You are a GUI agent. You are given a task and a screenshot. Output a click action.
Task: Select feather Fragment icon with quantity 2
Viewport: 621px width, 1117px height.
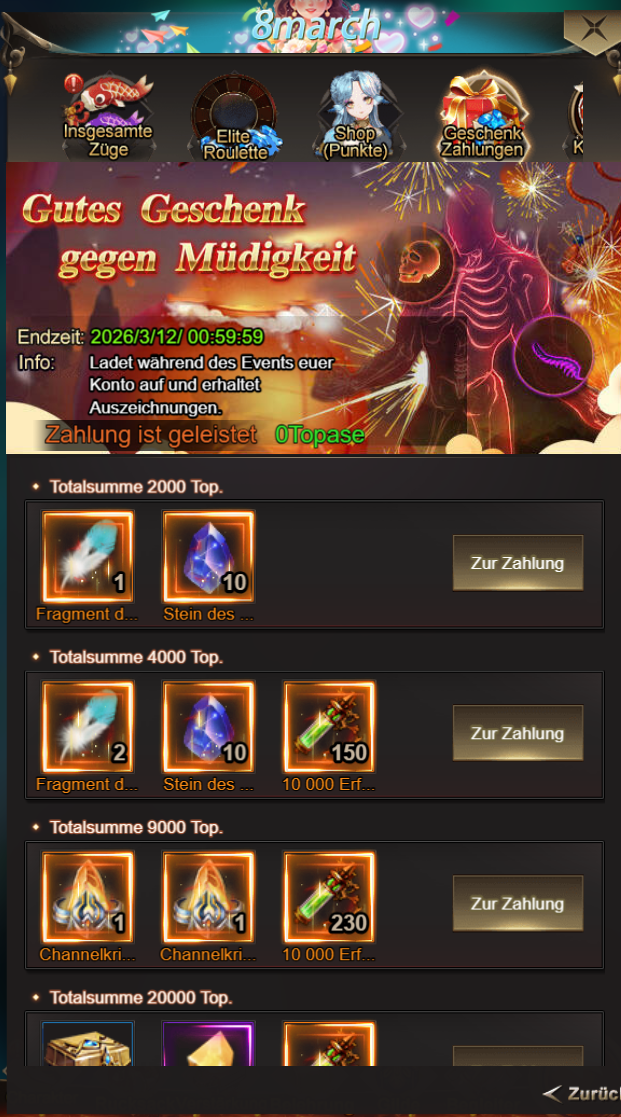click(88, 727)
